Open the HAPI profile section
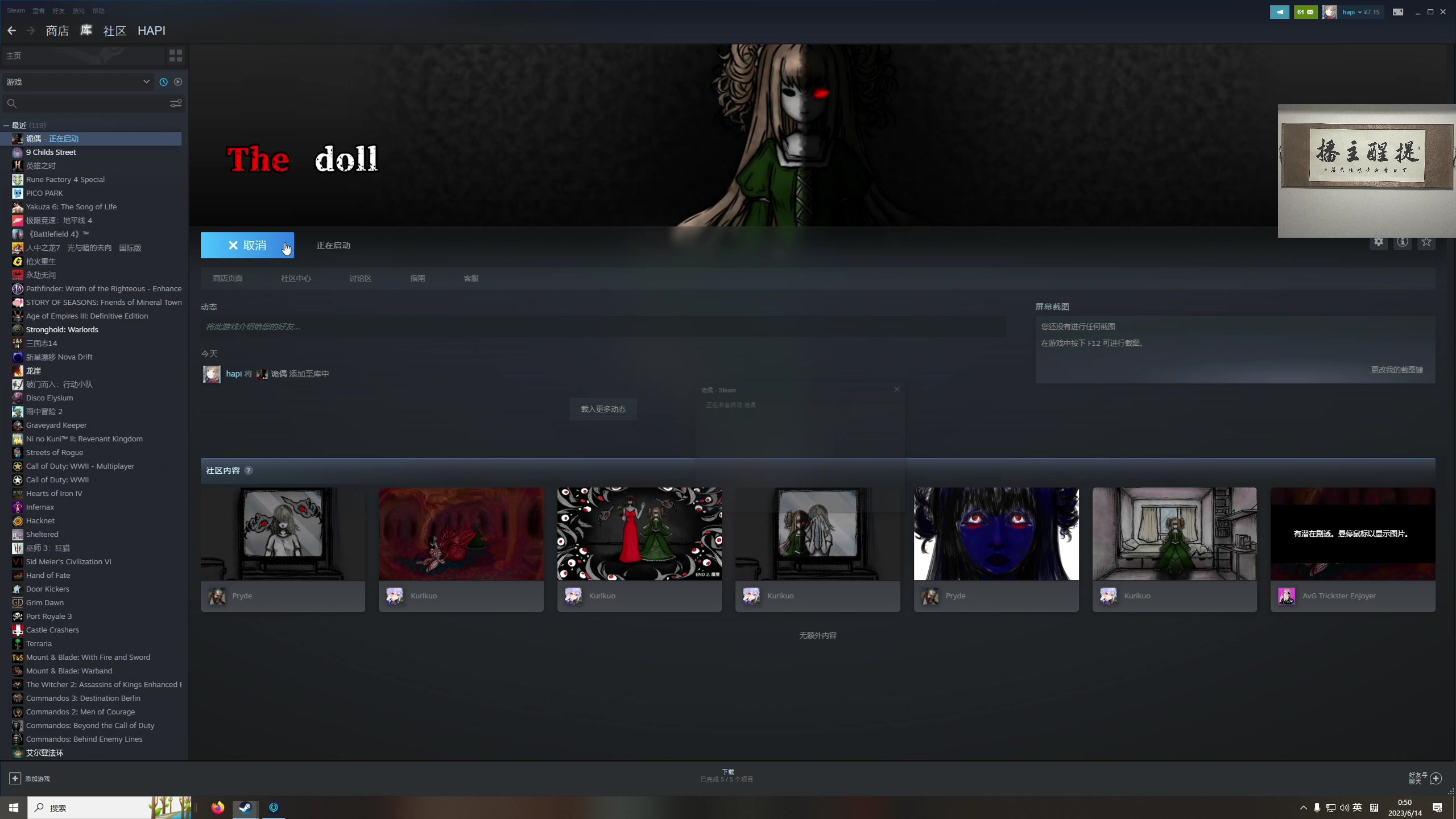This screenshot has height=819, width=1456. coord(151,31)
